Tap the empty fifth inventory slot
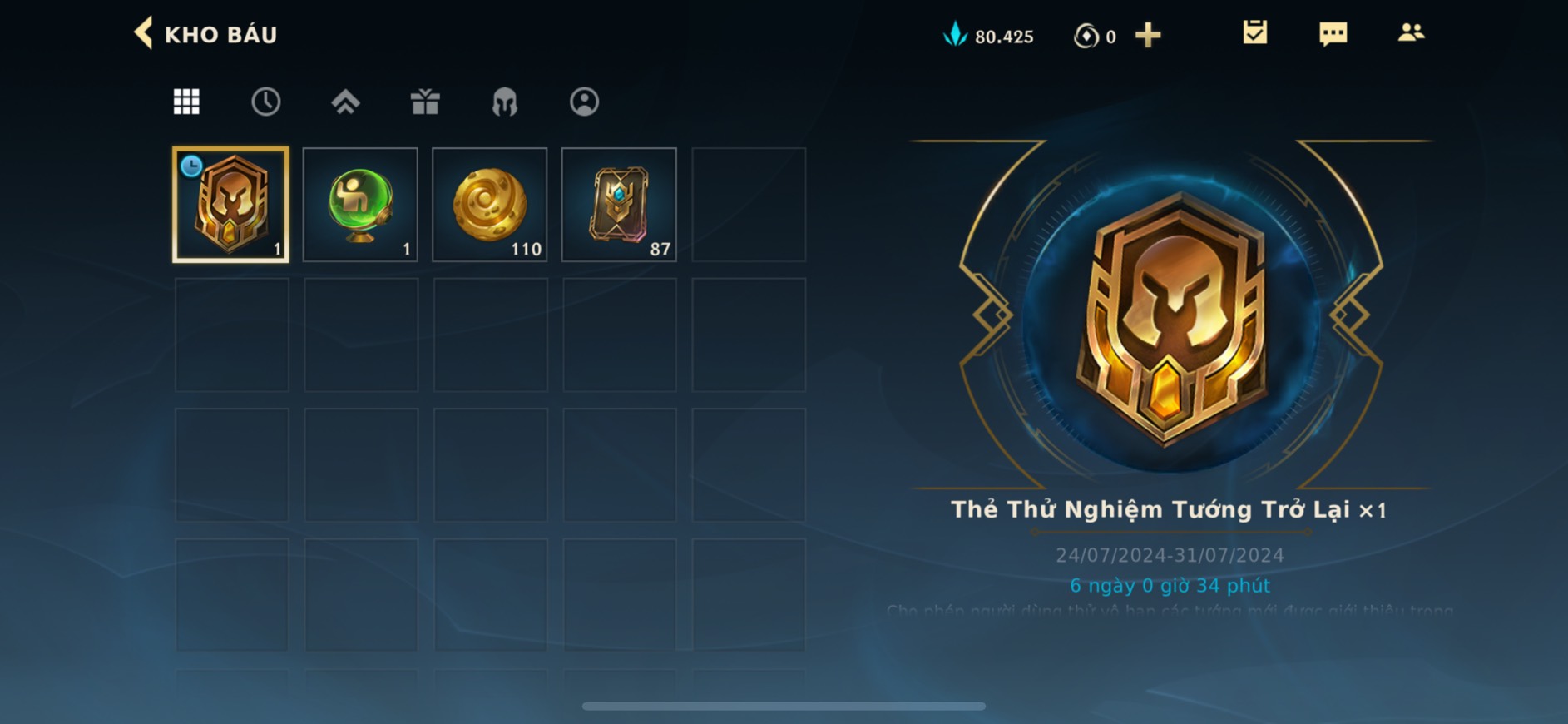 (749, 205)
